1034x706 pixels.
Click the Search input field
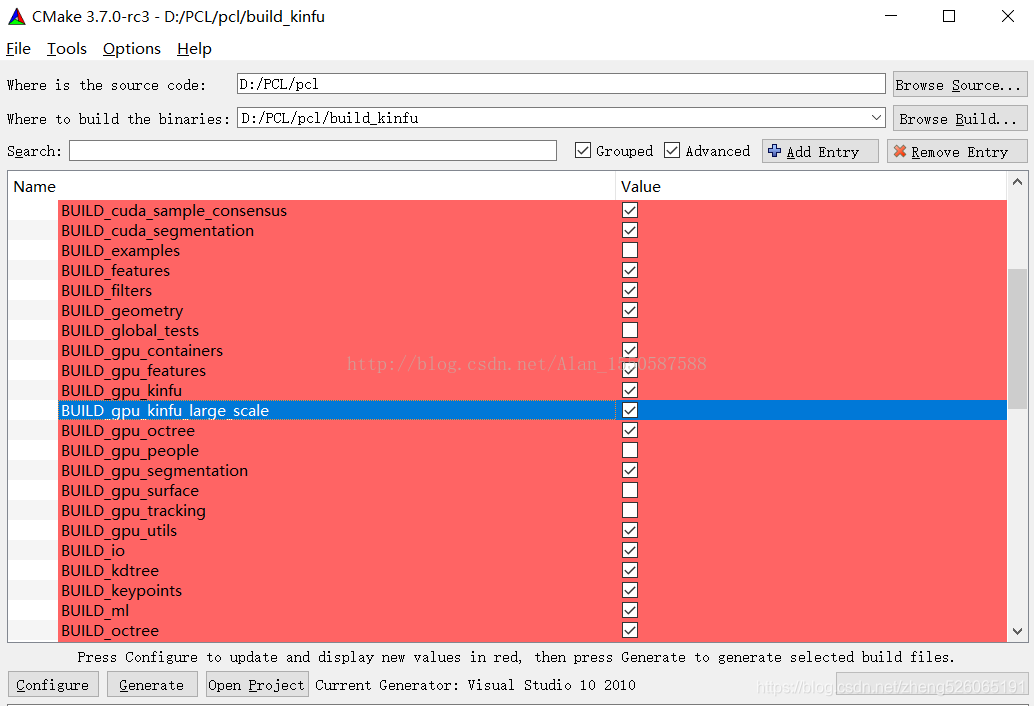(x=313, y=150)
